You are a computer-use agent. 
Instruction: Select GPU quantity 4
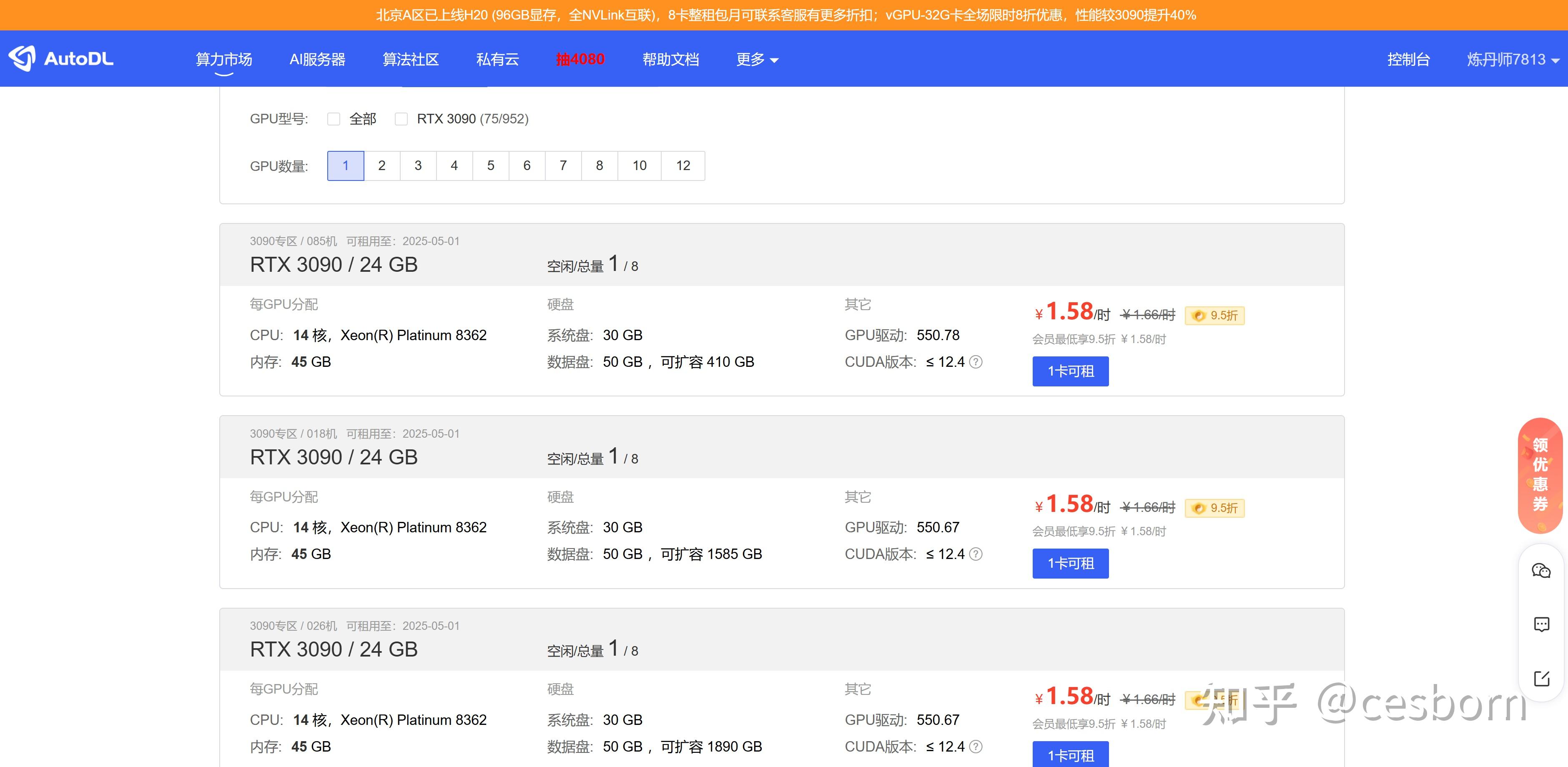point(454,165)
